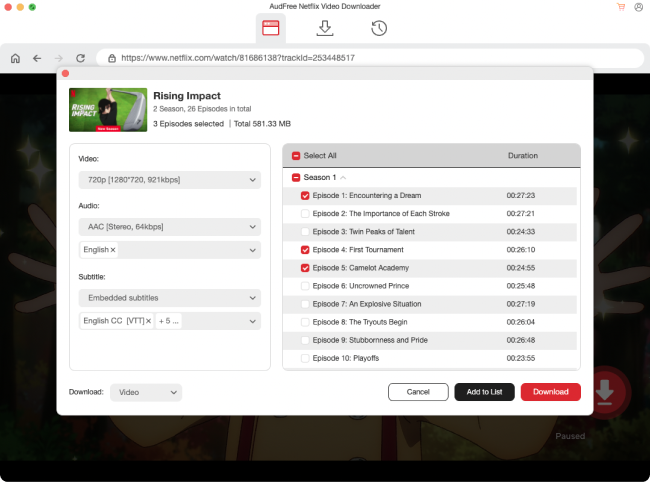Screen dimensions: 650x482
Task: Check Episode 9: Stubbornness and Pride
Action: tap(305, 340)
